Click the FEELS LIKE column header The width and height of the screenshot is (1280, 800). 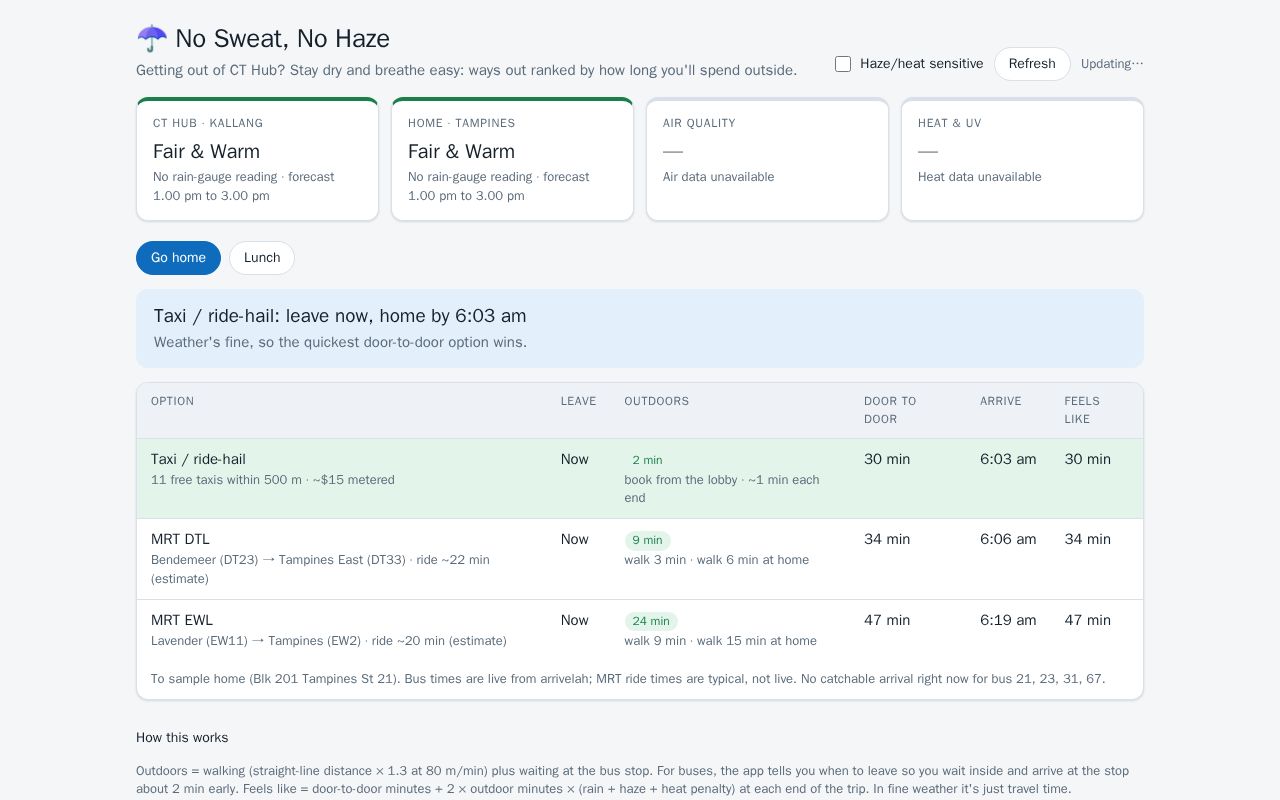pos(1082,410)
